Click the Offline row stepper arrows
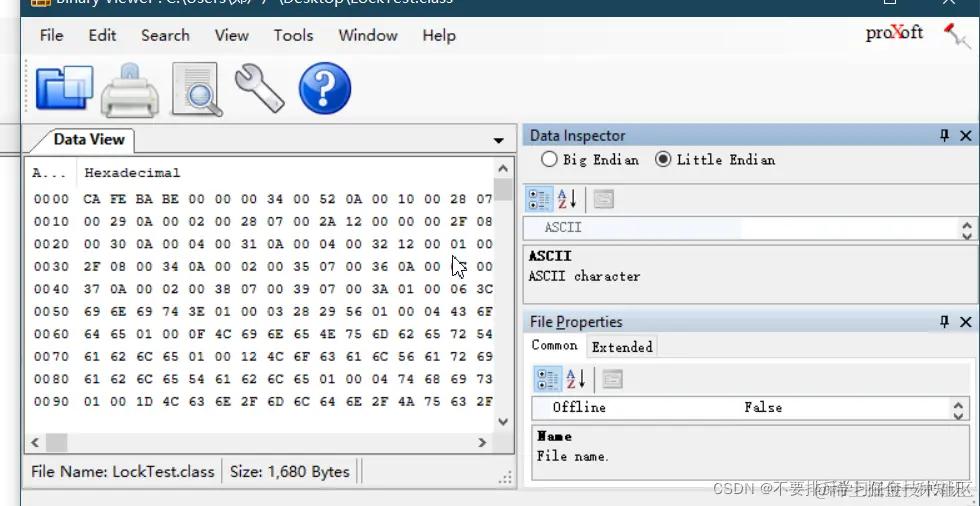The width and height of the screenshot is (980, 506). point(958,409)
